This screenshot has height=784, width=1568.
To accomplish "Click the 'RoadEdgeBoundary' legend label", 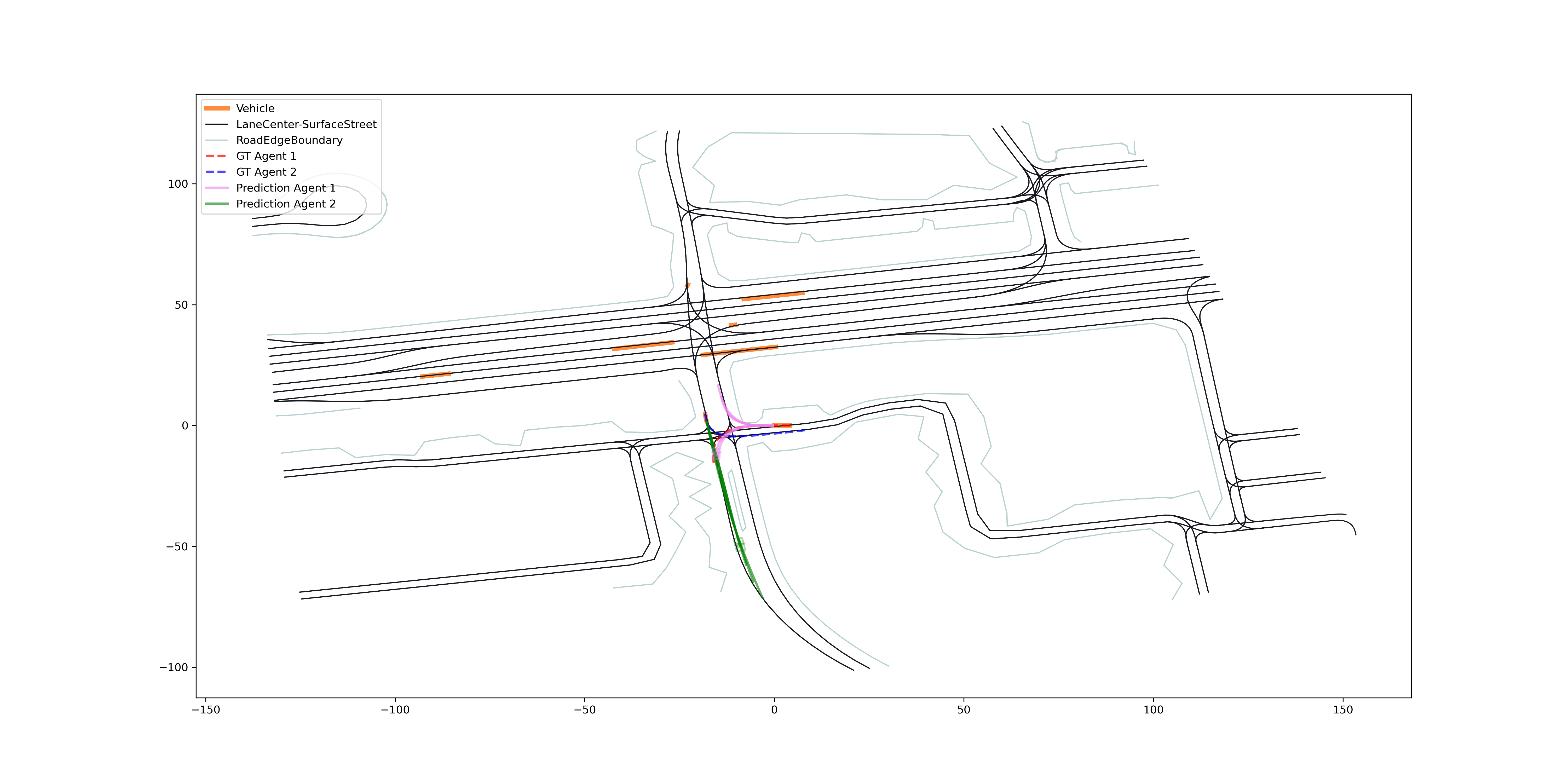I will 289,140.
